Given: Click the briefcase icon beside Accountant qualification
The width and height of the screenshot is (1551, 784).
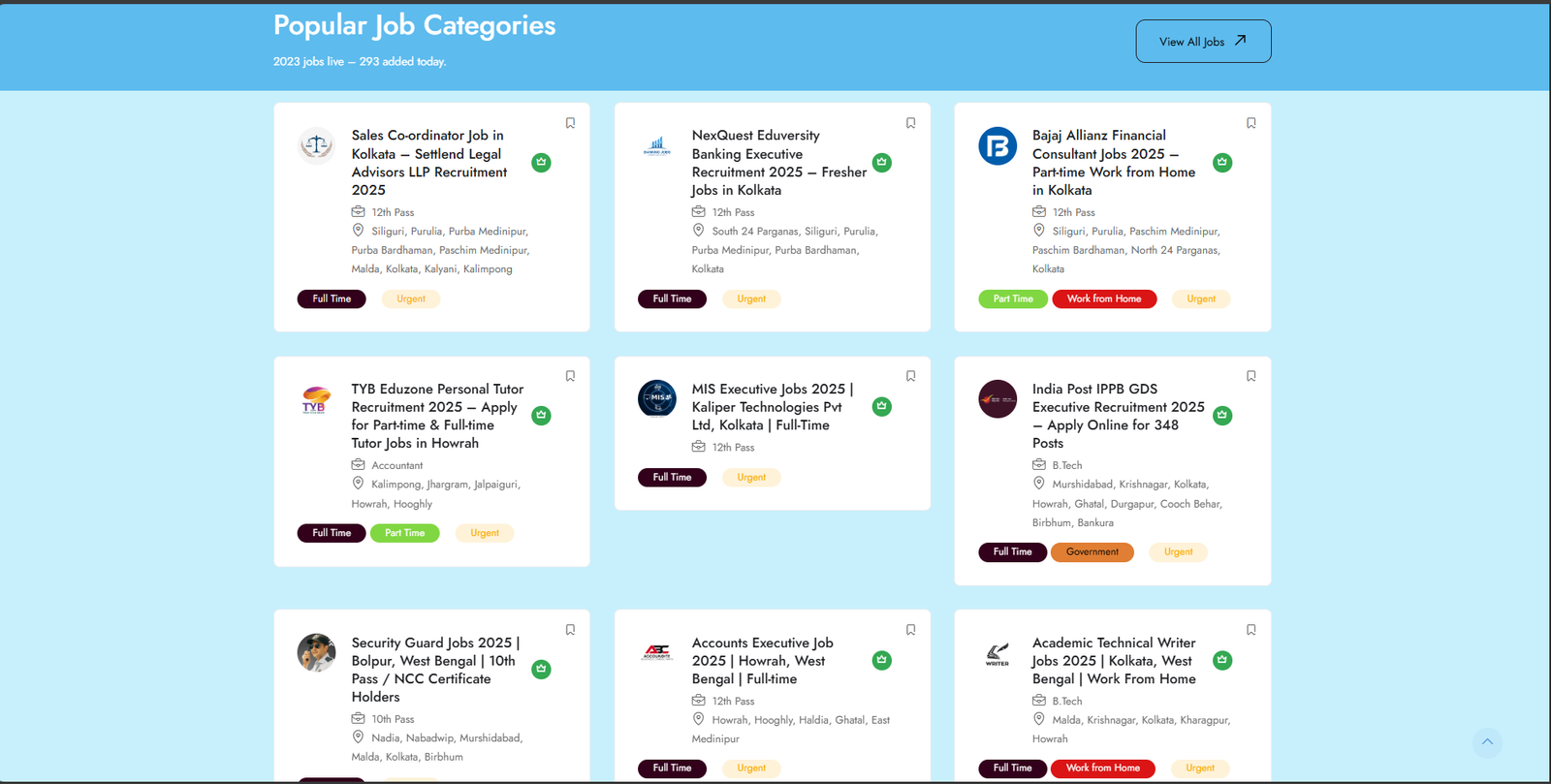Looking at the screenshot, I should 358,464.
